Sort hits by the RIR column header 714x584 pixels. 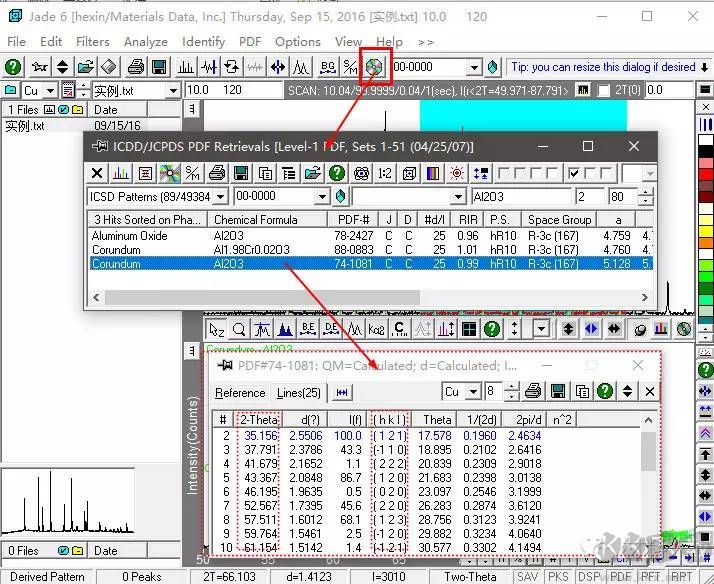468,220
